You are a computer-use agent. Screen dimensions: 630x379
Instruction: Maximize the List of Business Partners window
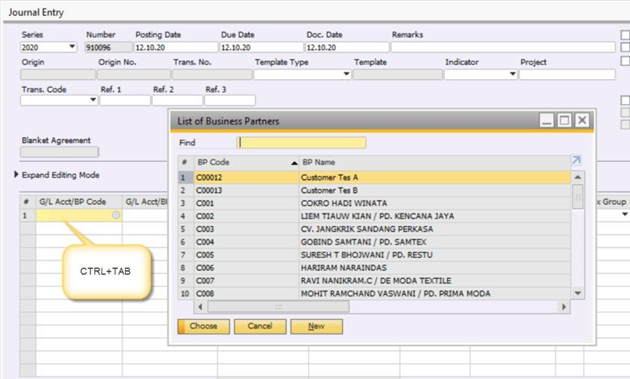pos(564,120)
